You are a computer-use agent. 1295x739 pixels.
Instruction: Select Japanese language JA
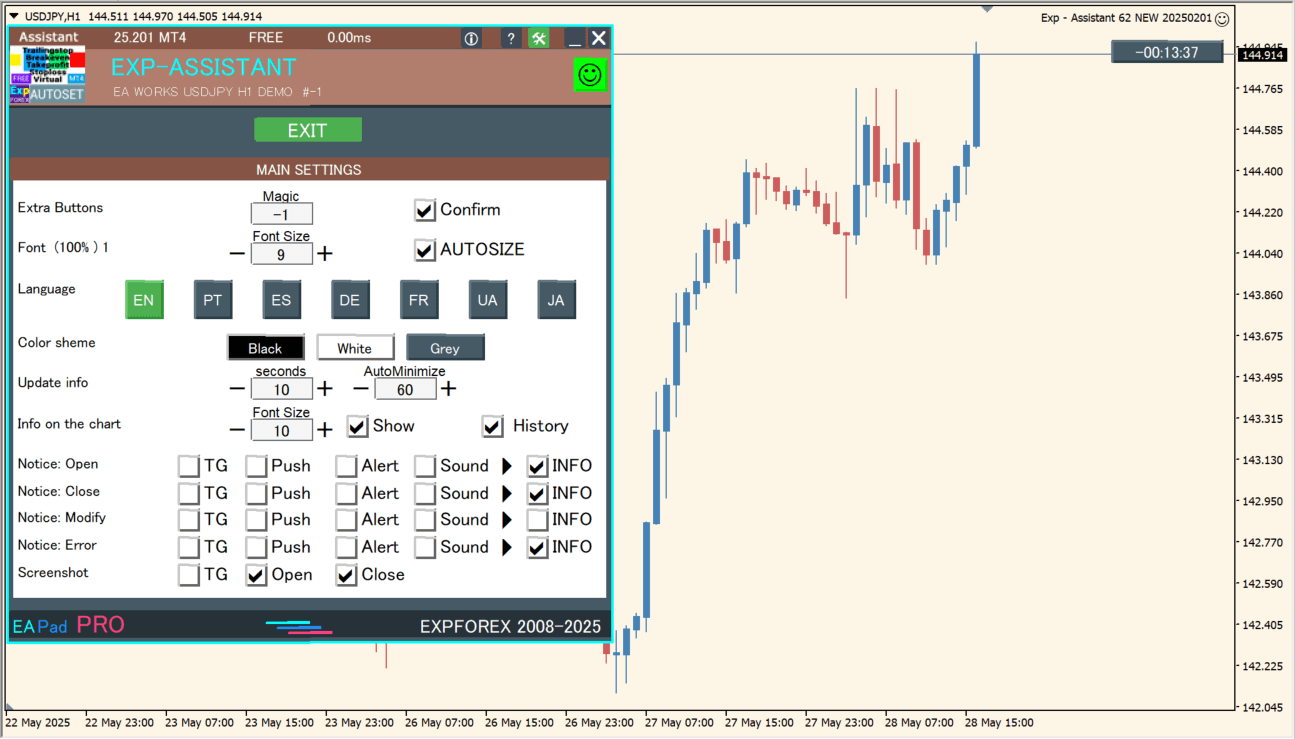557,300
